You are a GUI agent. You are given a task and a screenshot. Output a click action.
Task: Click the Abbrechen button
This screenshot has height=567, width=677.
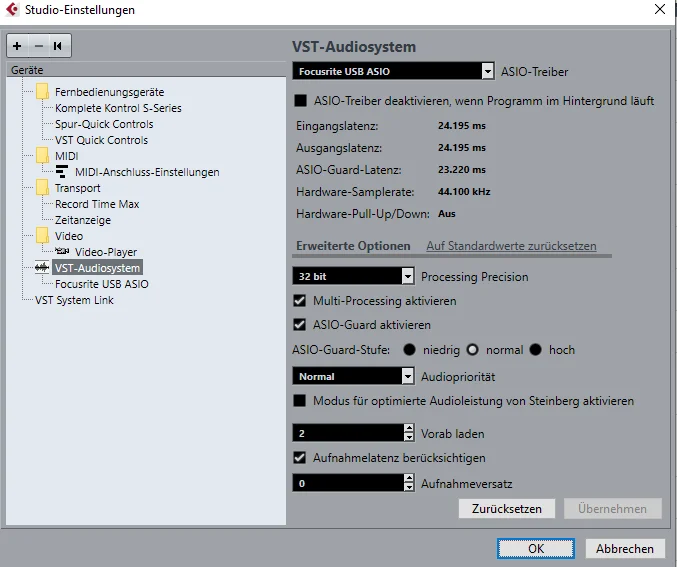coord(625,548)
